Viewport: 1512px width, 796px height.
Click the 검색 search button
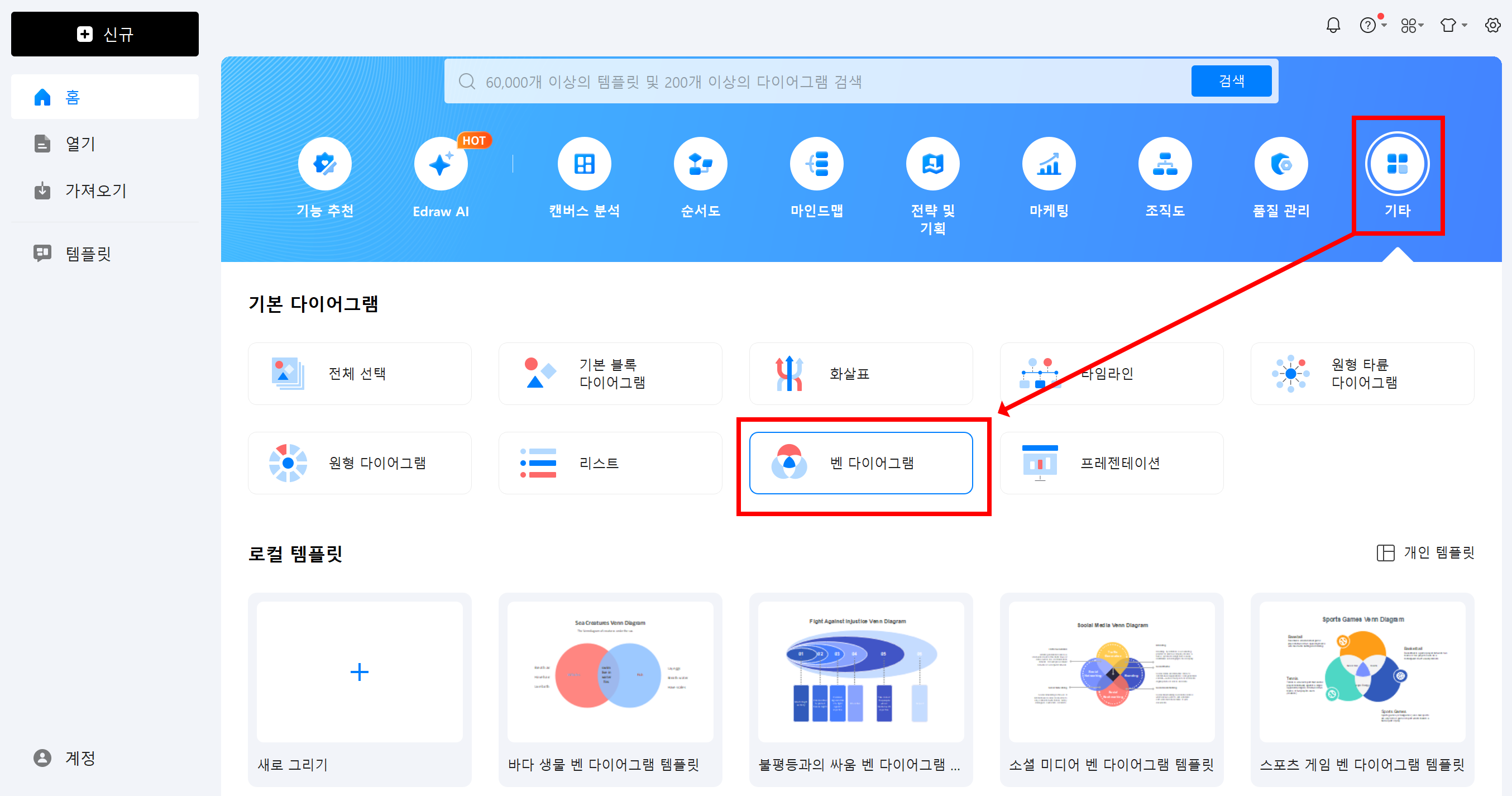point(1231,81)
